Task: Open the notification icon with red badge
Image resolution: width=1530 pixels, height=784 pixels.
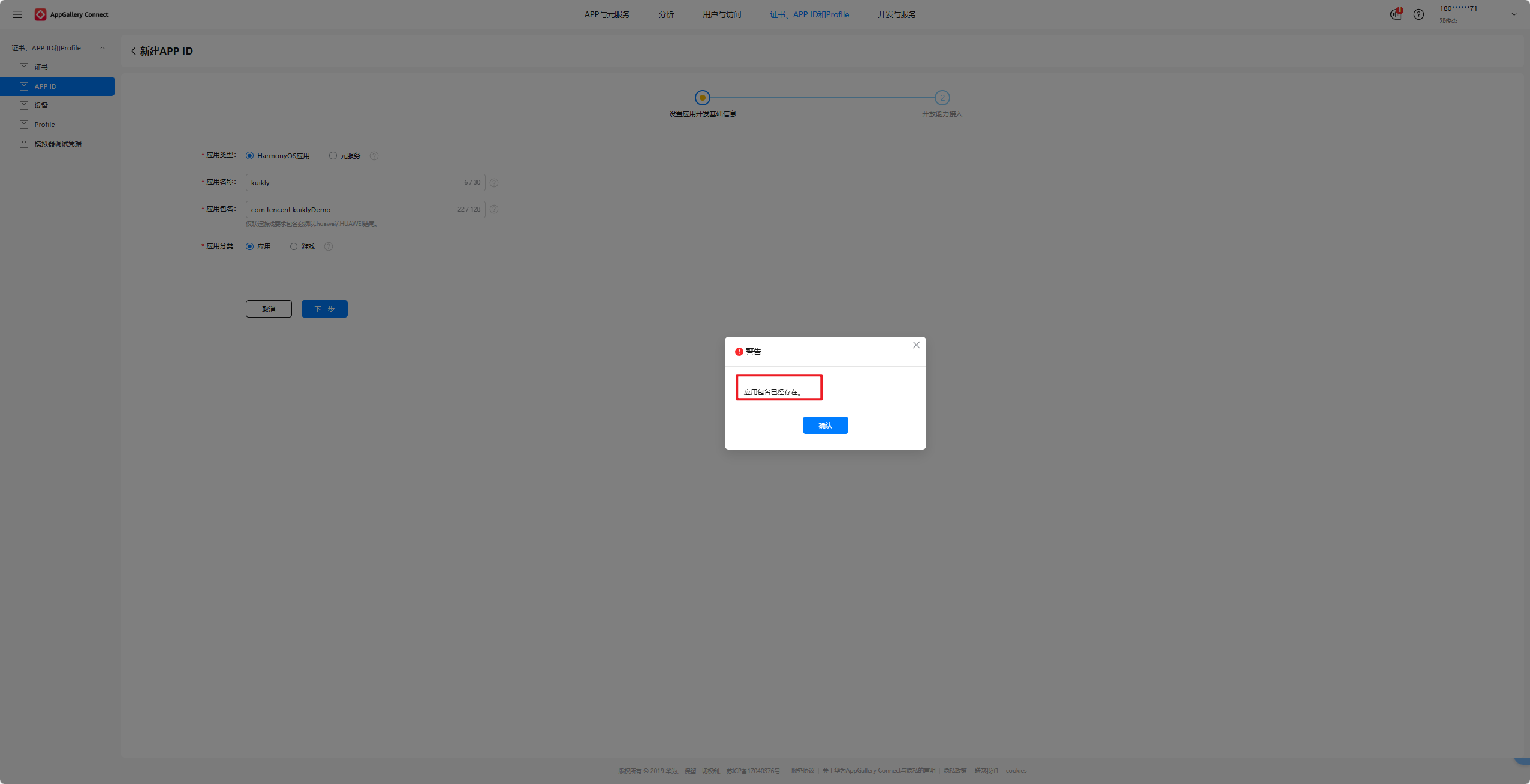Action: click(1396, 14)
